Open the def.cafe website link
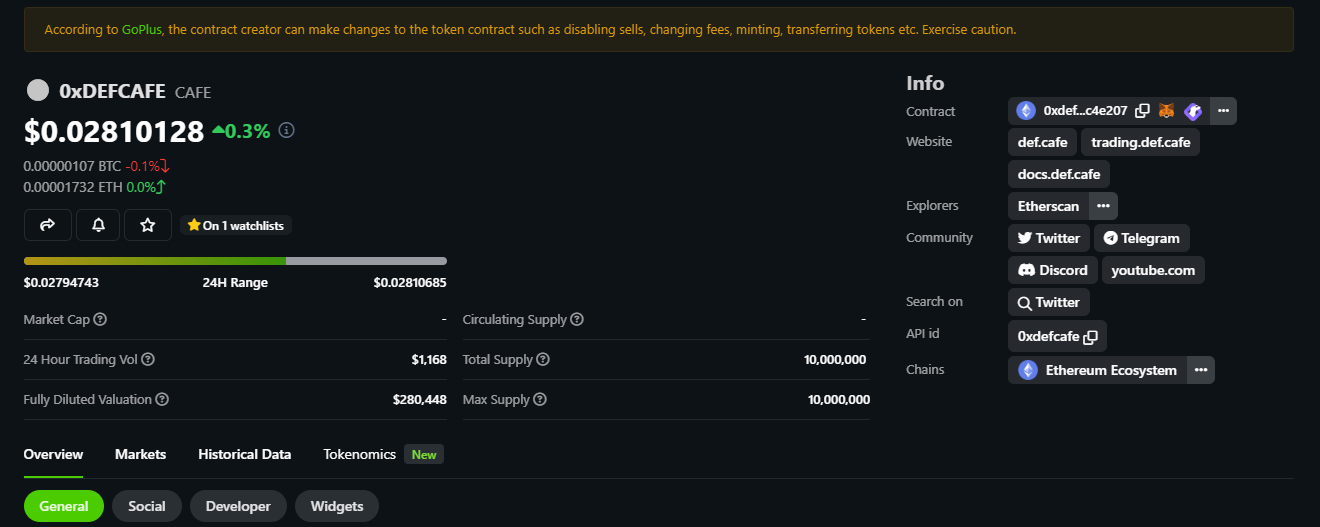 click(1043, 142)
